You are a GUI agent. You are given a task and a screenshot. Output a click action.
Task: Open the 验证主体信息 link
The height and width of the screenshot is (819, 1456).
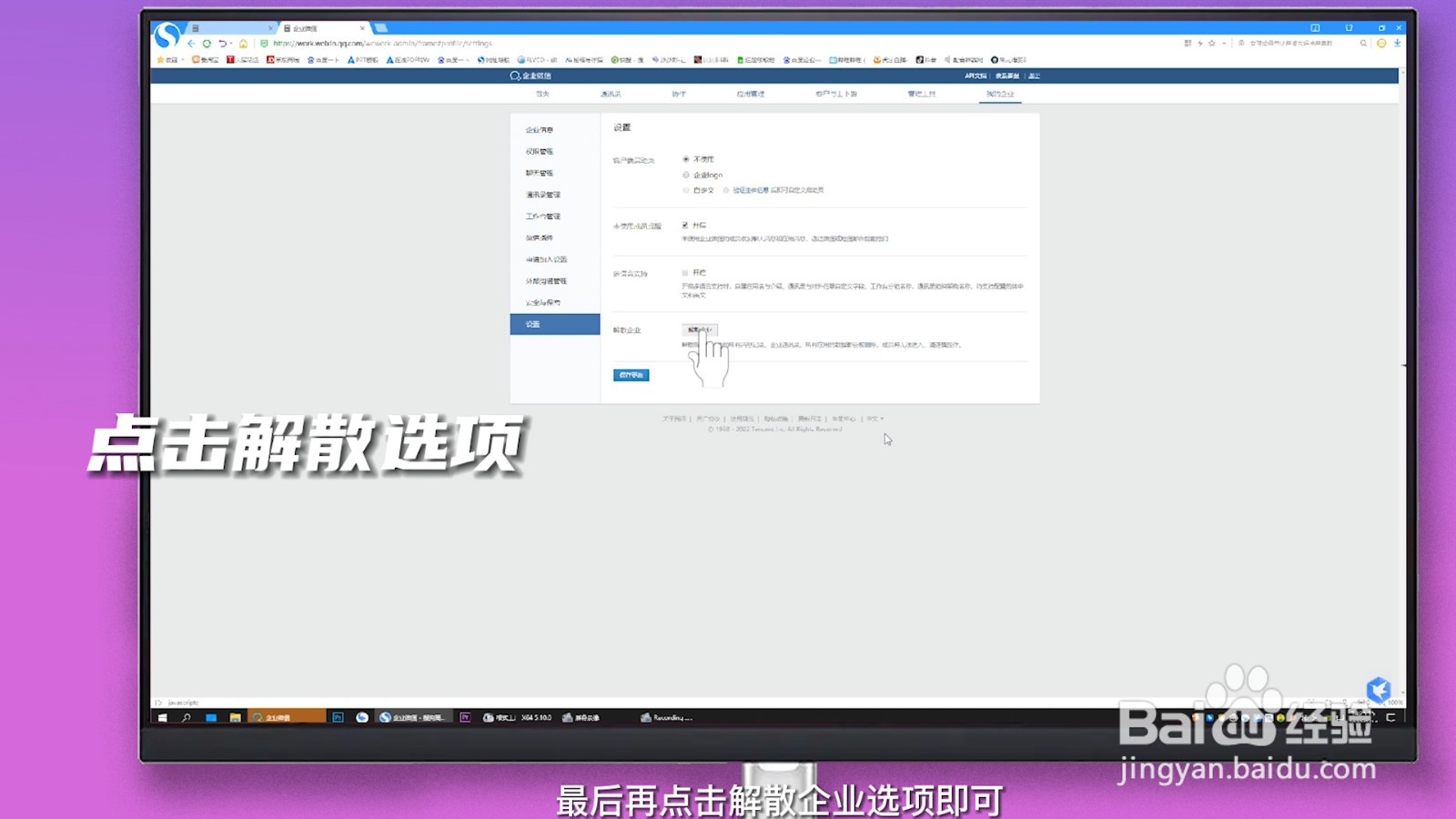751,190
